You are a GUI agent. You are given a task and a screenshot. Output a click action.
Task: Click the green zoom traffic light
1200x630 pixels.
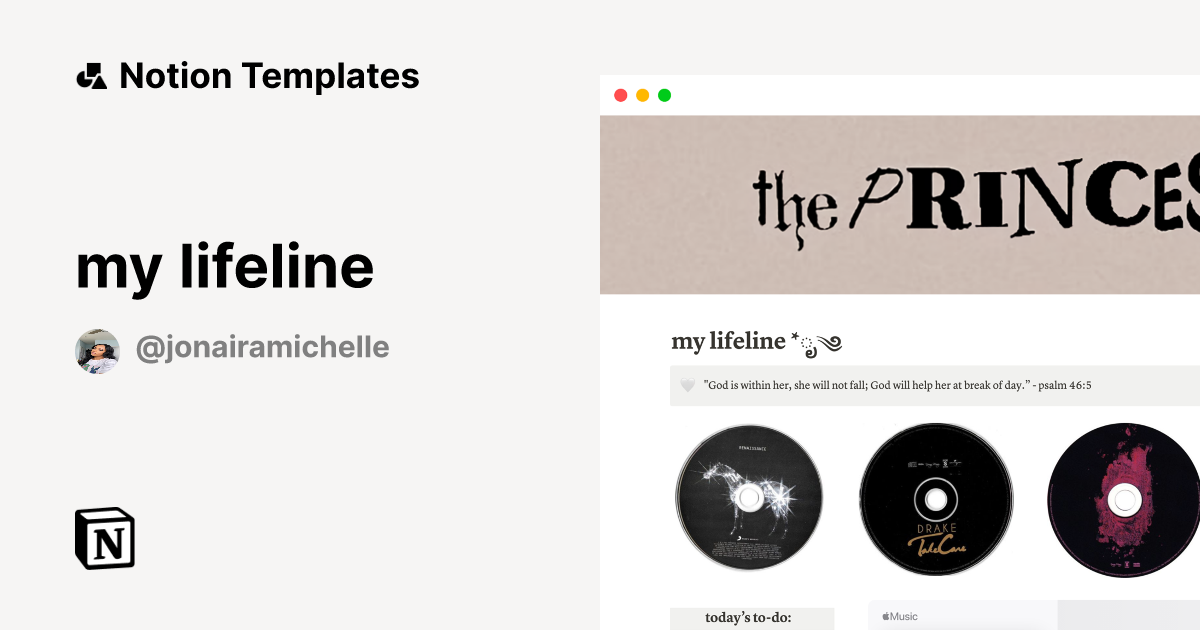tap(664, 95)
